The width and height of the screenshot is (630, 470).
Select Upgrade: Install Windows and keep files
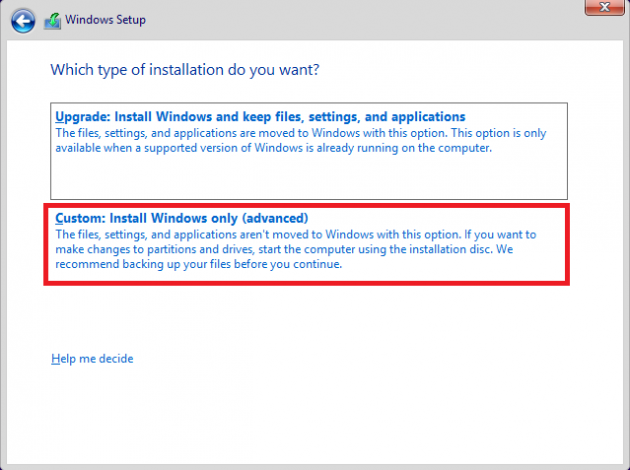click(x=260, y=117)
